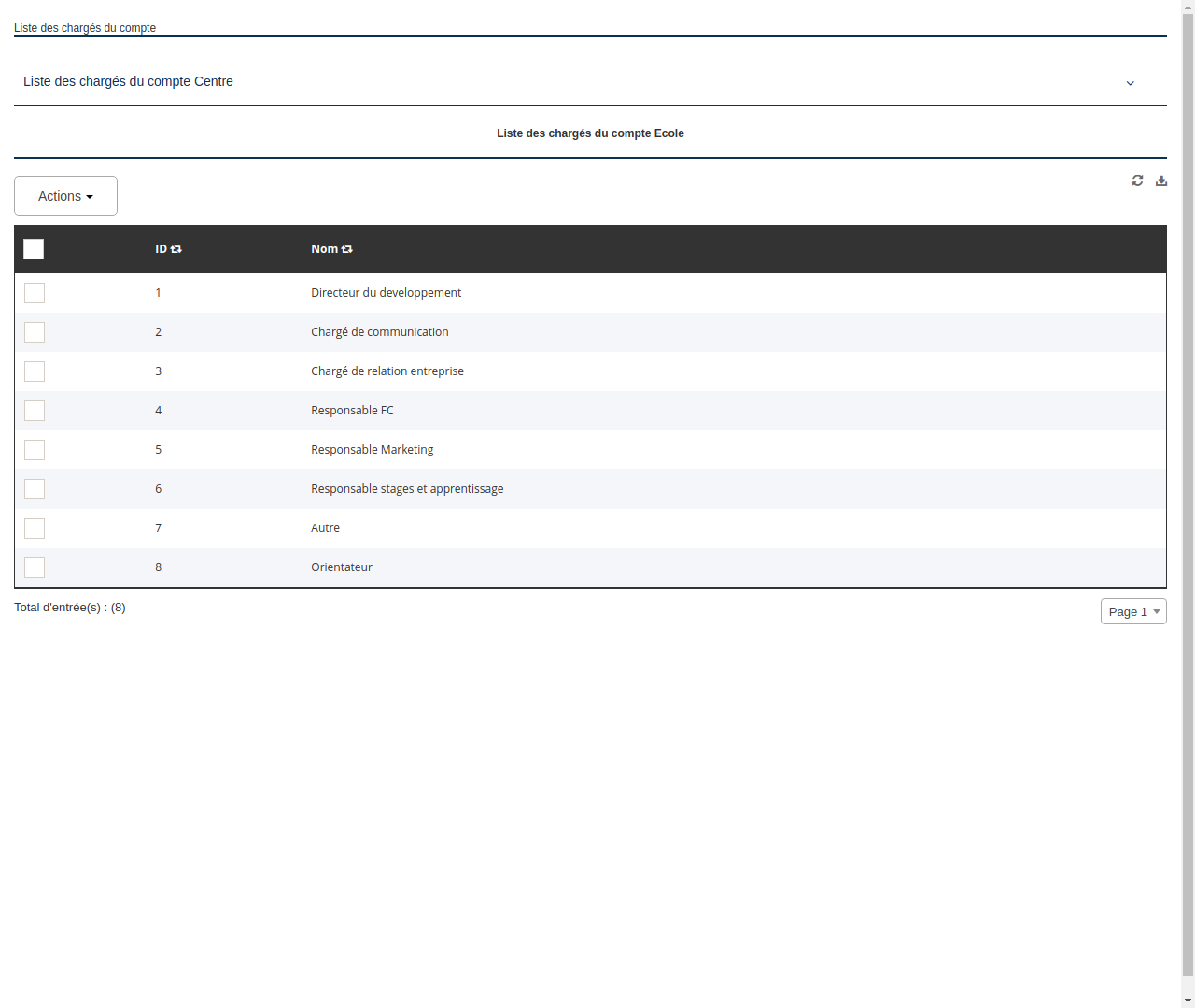The image size is (1195, 1008).
Task: Click the 'Liste des chargés du compte Ecole' header
Action: (590, 133)
